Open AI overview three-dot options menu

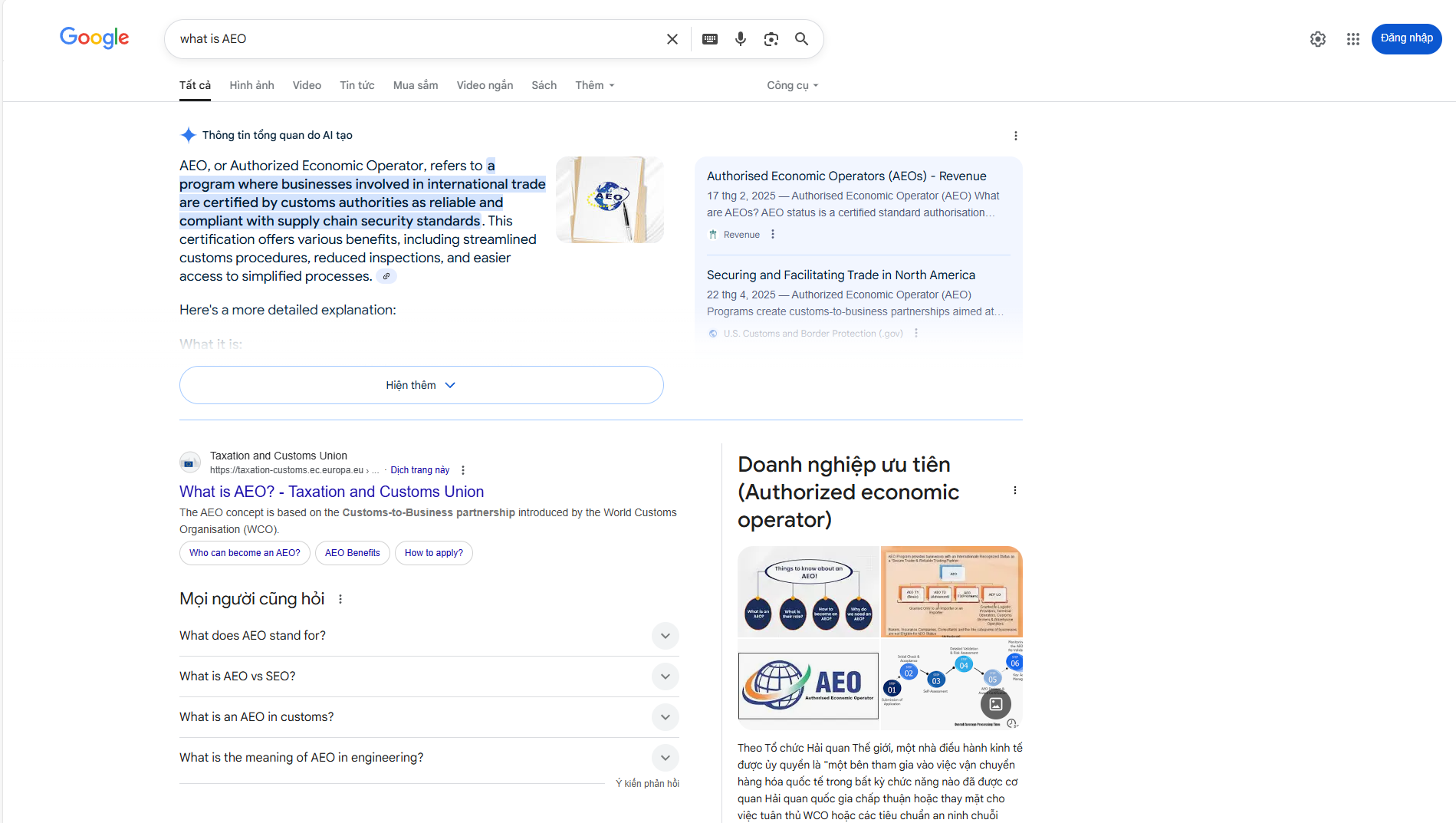1015,136
